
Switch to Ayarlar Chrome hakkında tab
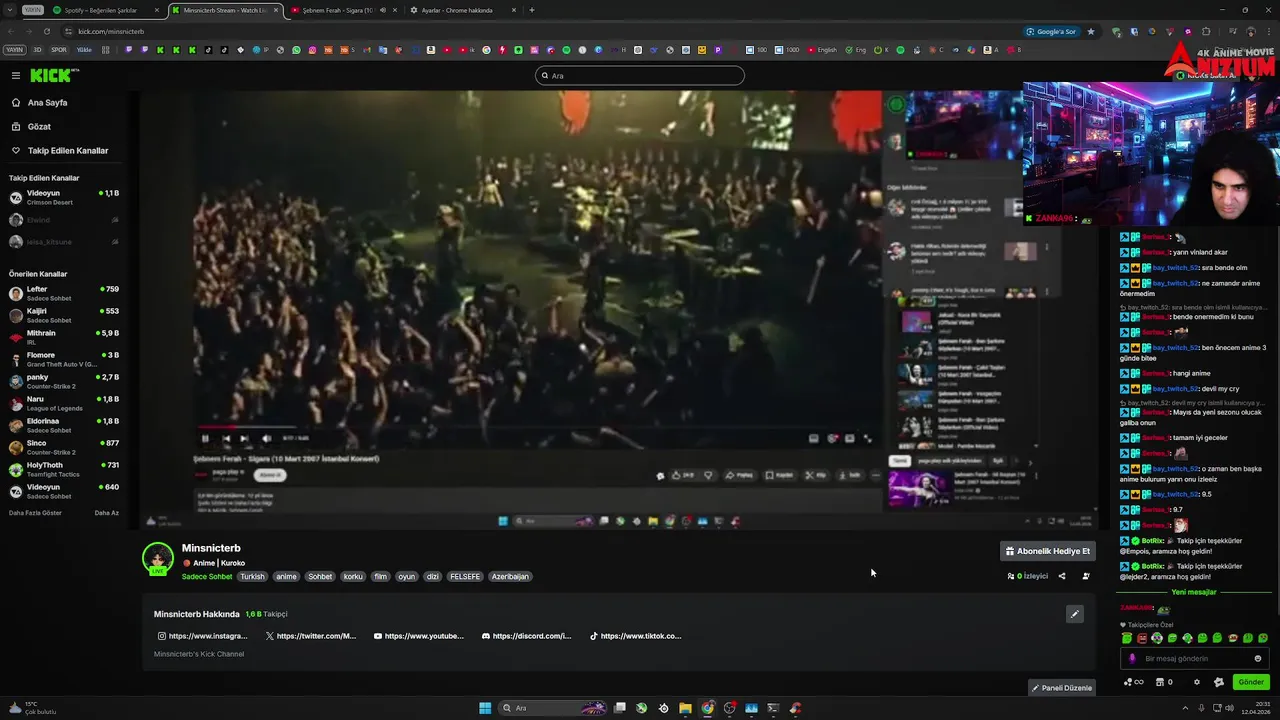coord(463,10)
